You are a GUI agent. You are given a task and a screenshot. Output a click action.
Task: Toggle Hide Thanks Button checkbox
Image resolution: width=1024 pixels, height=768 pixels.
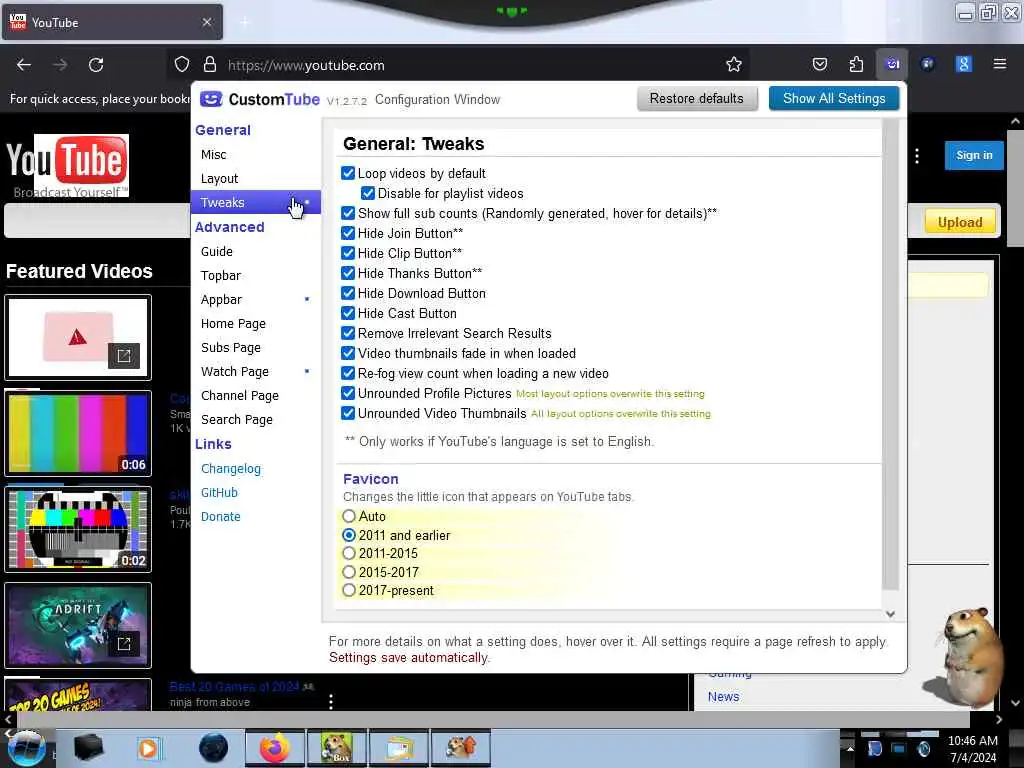click(348, 273)
